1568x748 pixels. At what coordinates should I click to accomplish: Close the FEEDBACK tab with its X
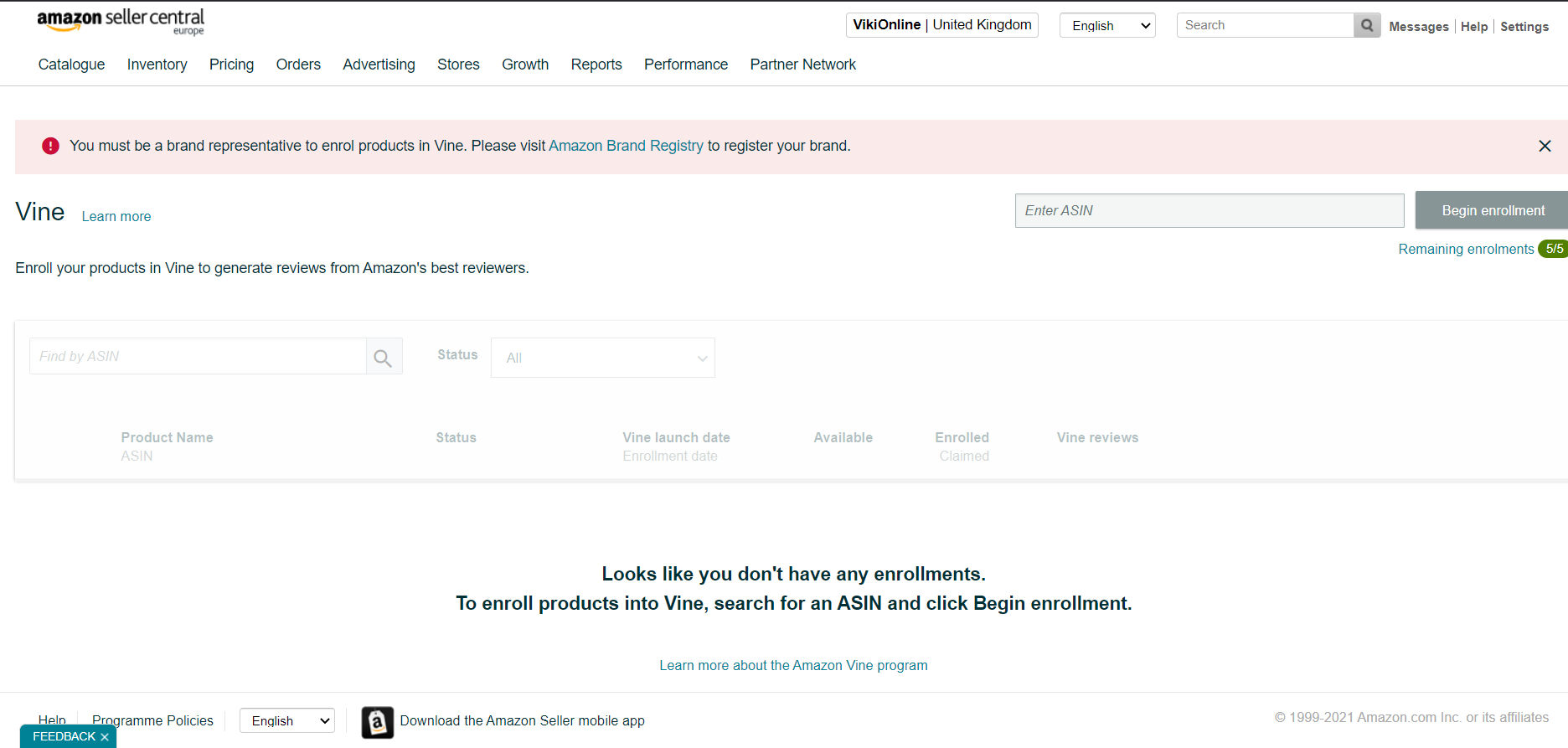point(105,737)
